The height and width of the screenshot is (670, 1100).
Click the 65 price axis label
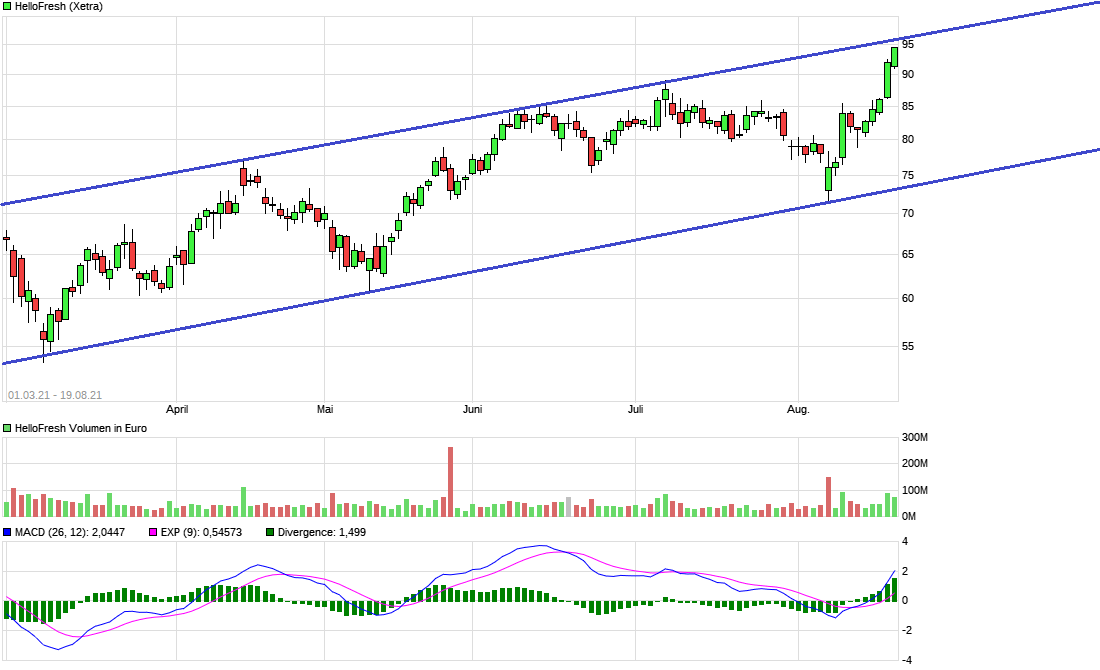pyautogui.click(x=908, y=254)
